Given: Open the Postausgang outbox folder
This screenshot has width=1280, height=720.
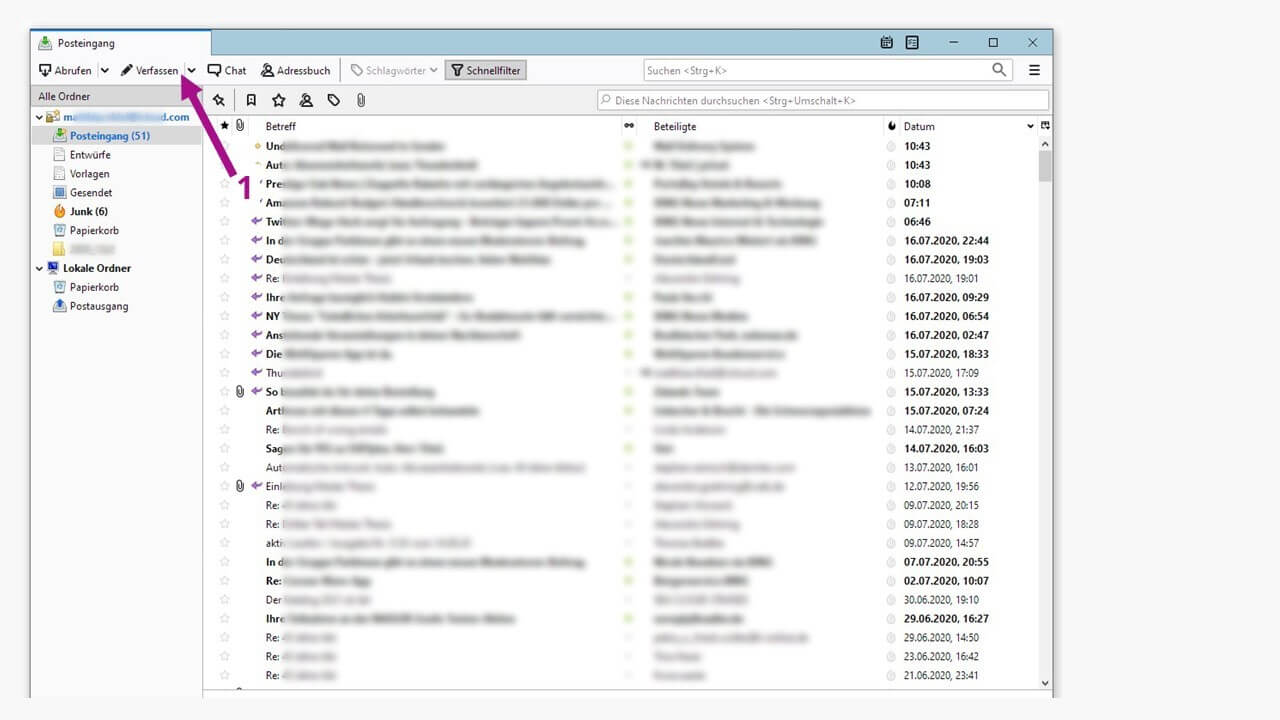Looking at the screenshot, I should (x=98, y=306).
